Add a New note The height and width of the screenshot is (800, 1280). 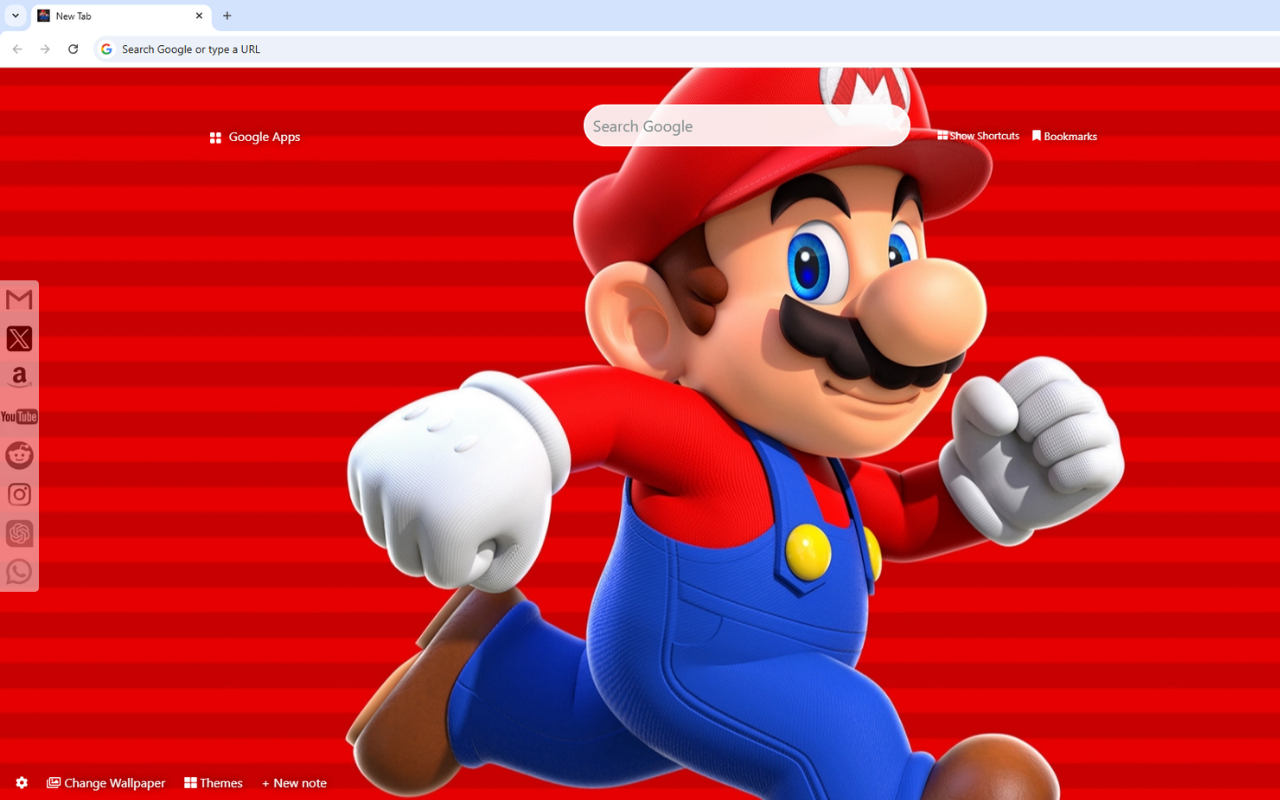pyautogui.click(x=294, y=783)
